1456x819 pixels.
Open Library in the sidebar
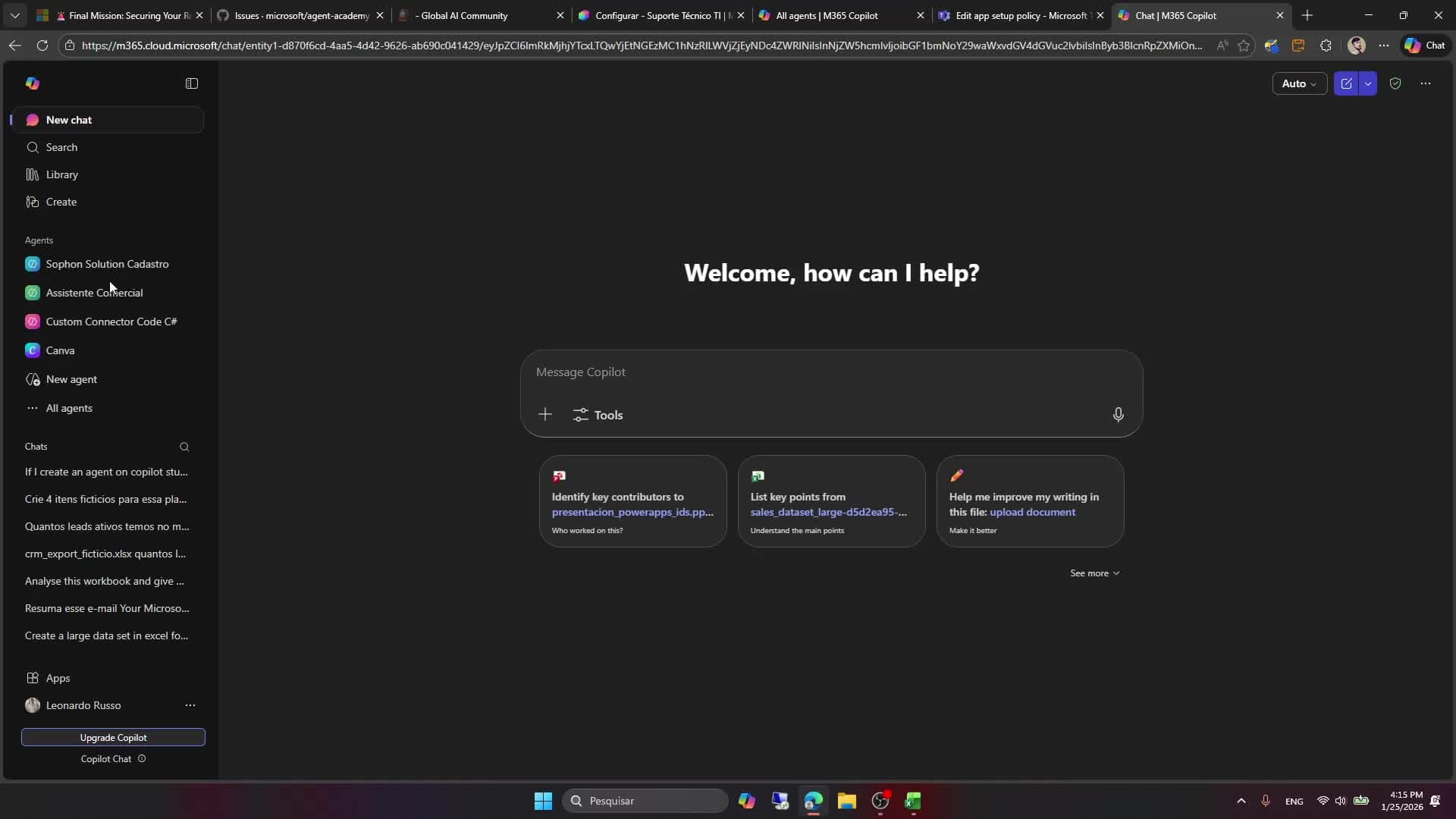tap(61, 174)
